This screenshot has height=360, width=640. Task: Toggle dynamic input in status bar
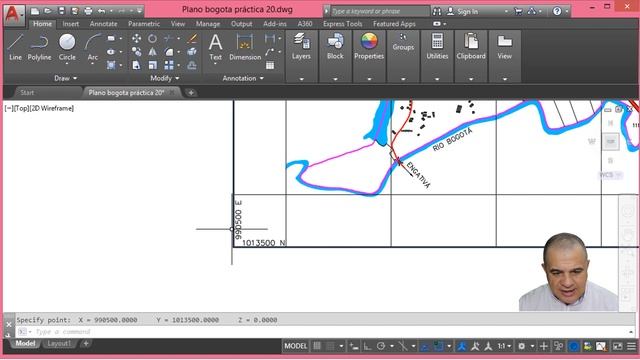coord(353,346)
